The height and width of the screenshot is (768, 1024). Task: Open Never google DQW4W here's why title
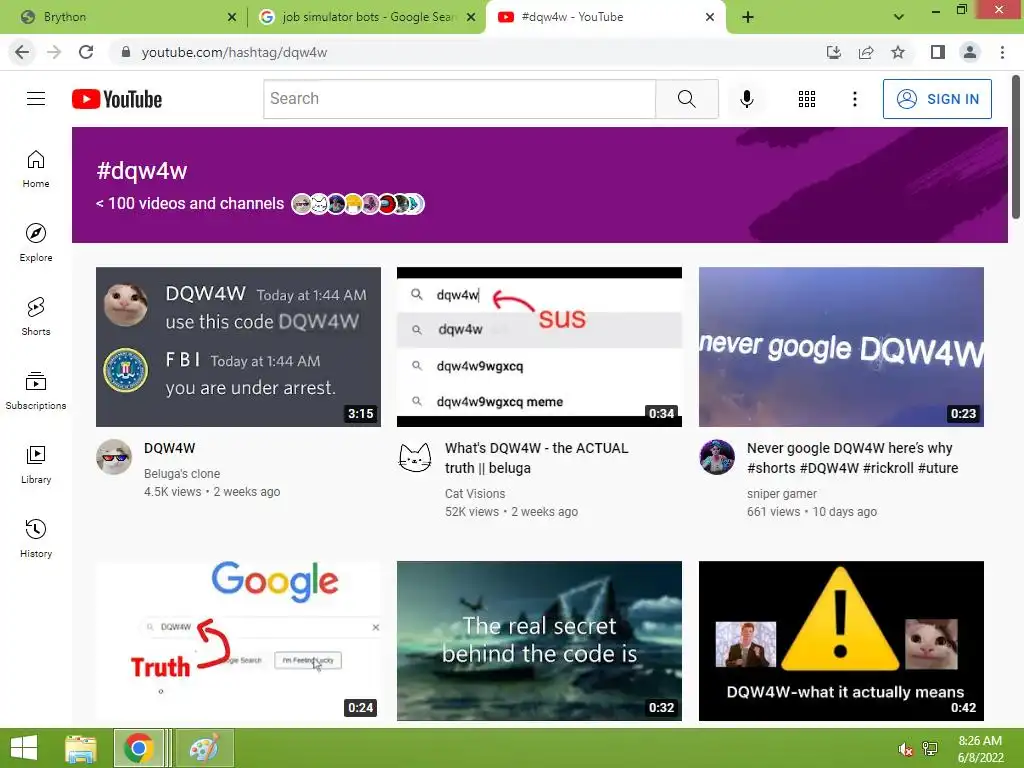coord(852,458)
